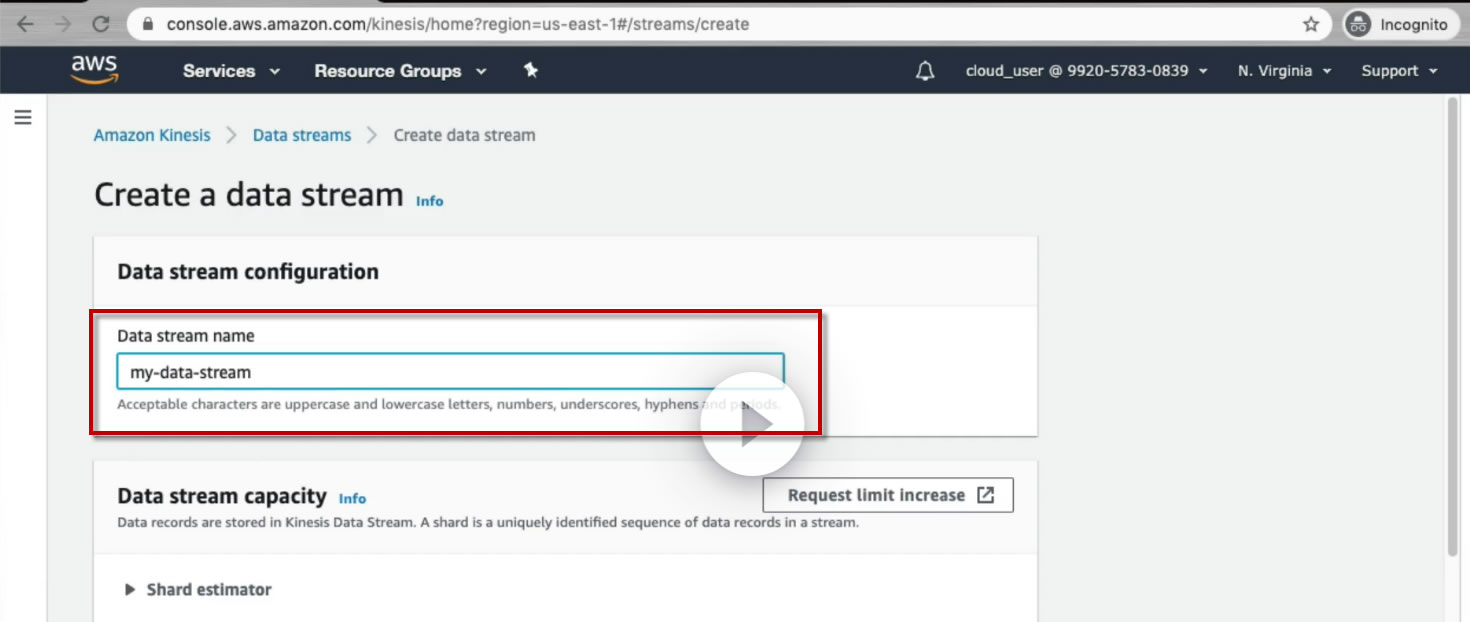Bookmark the page with the star icon
Viewport: 1470px width, 622px height.
pyautogui.click(x=1311, y=24)
